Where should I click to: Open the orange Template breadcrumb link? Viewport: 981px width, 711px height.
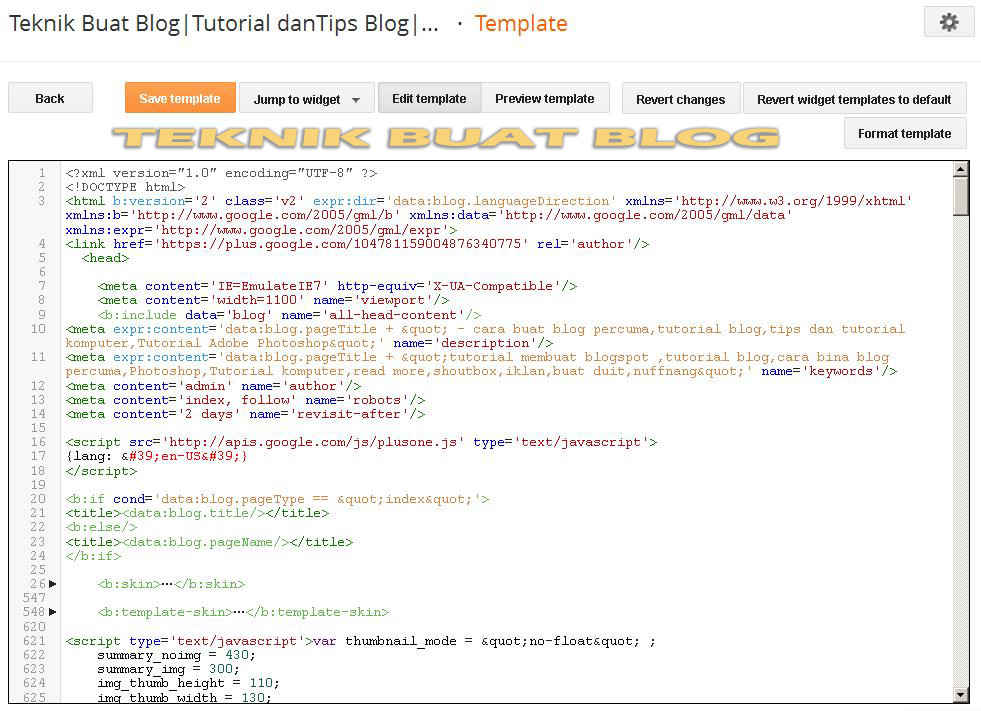(x=520, y=22)
